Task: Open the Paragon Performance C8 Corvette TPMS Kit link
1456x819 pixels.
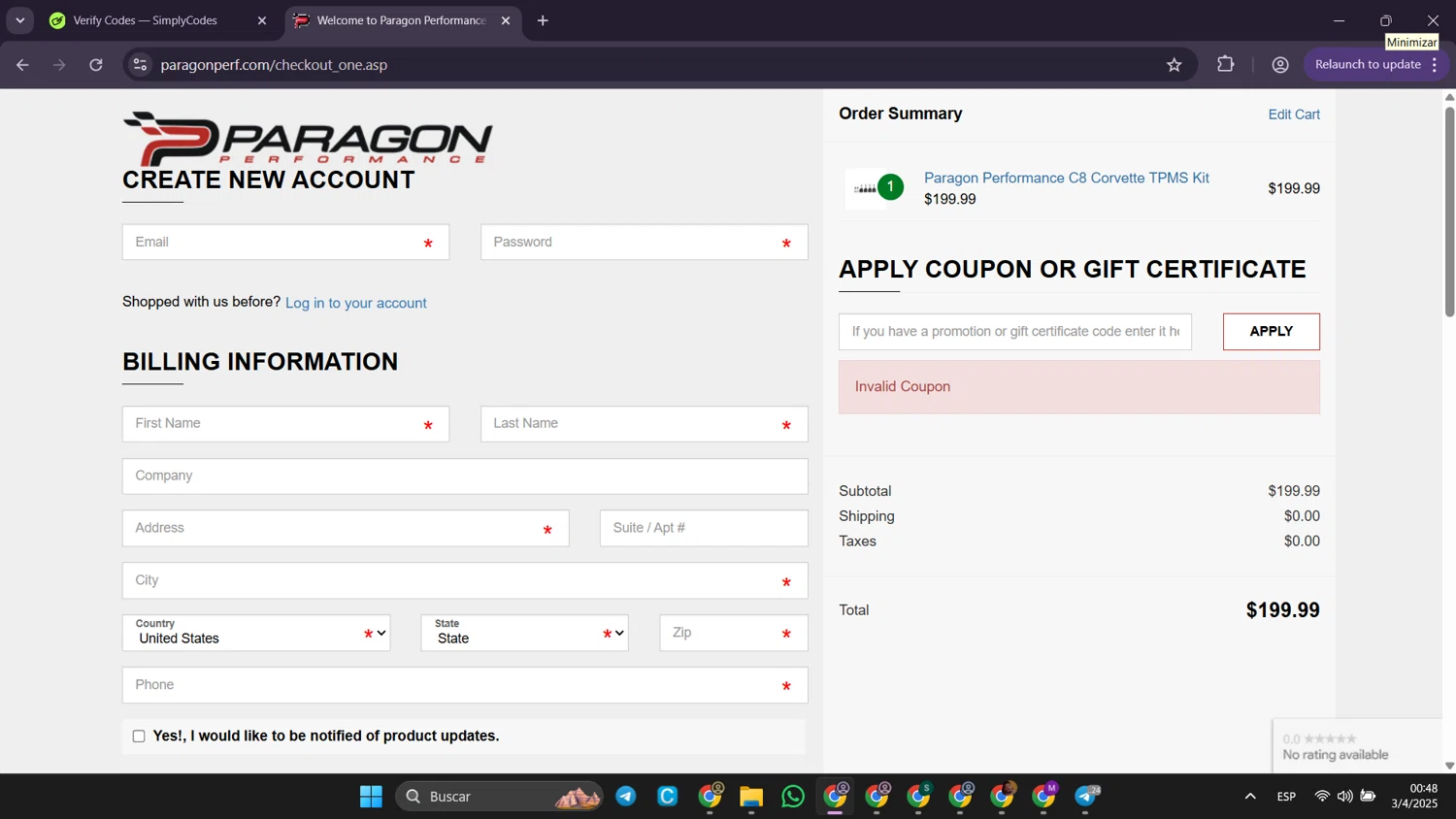Action: click(1066, 179)
